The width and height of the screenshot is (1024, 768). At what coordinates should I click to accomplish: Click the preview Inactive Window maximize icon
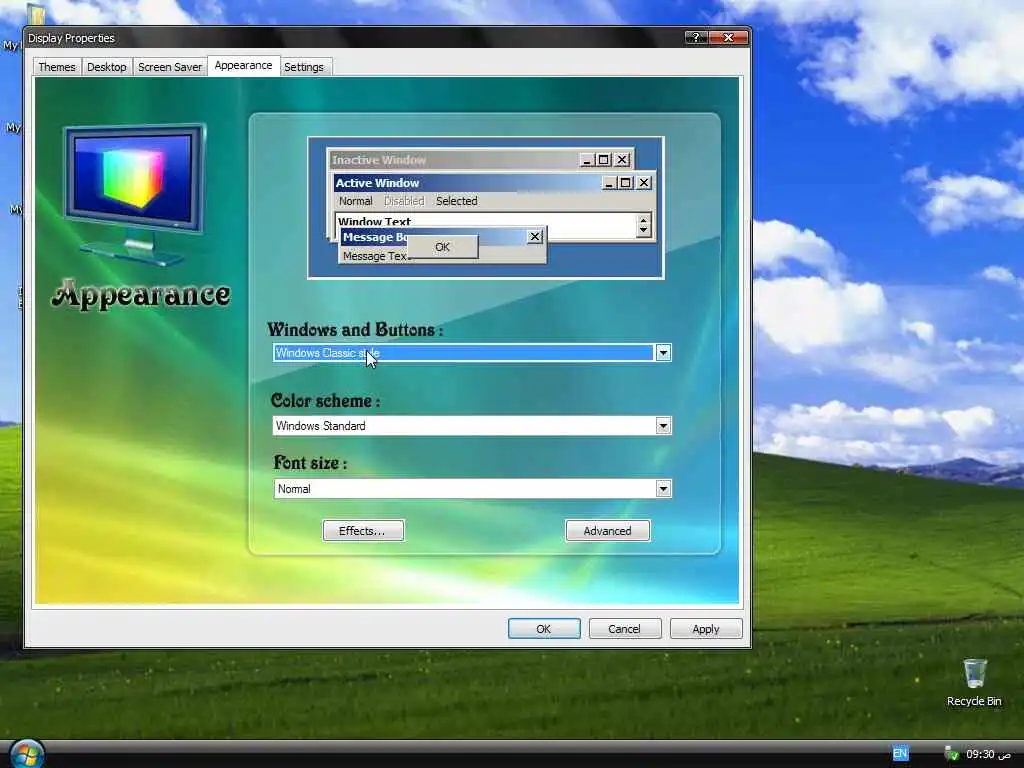(603, 159)
